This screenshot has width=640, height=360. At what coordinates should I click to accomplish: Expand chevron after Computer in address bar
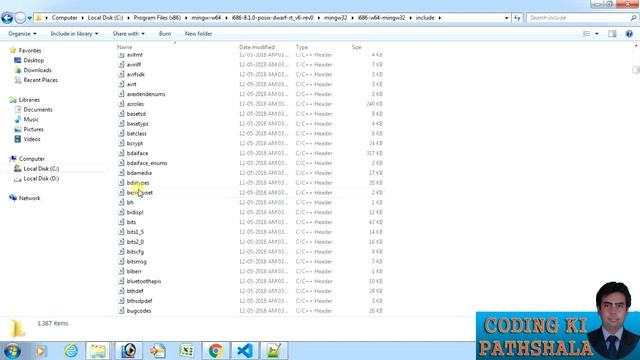[82, 18]
